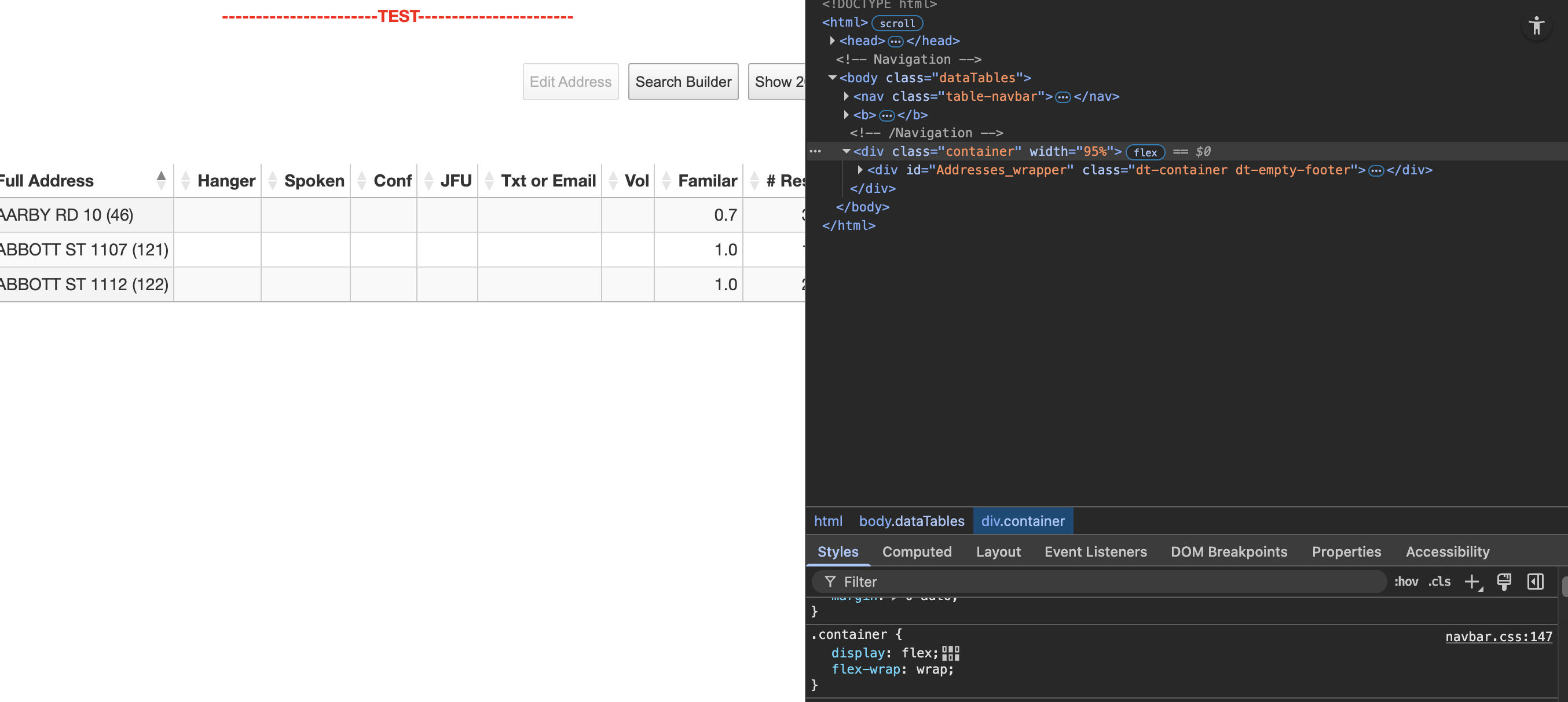Open the navbar.css:147 source link
This screenshot has width=1568, height=702.
point(1499,637)
